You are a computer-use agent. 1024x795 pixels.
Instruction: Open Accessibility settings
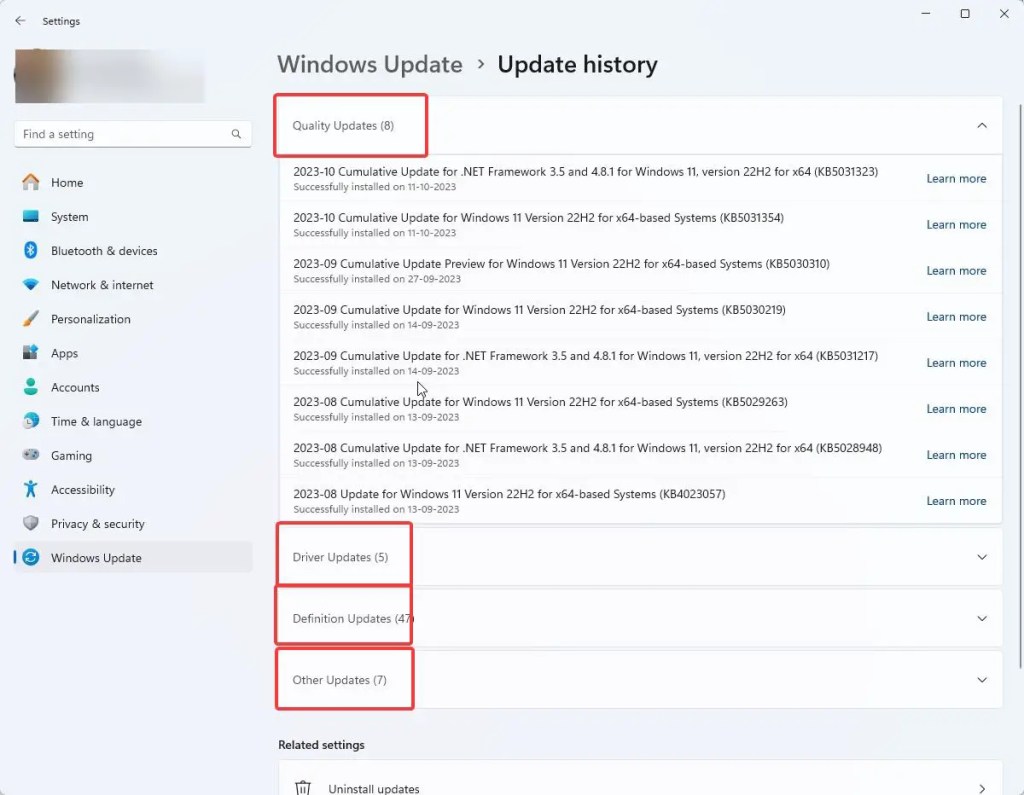coord(31,490)
